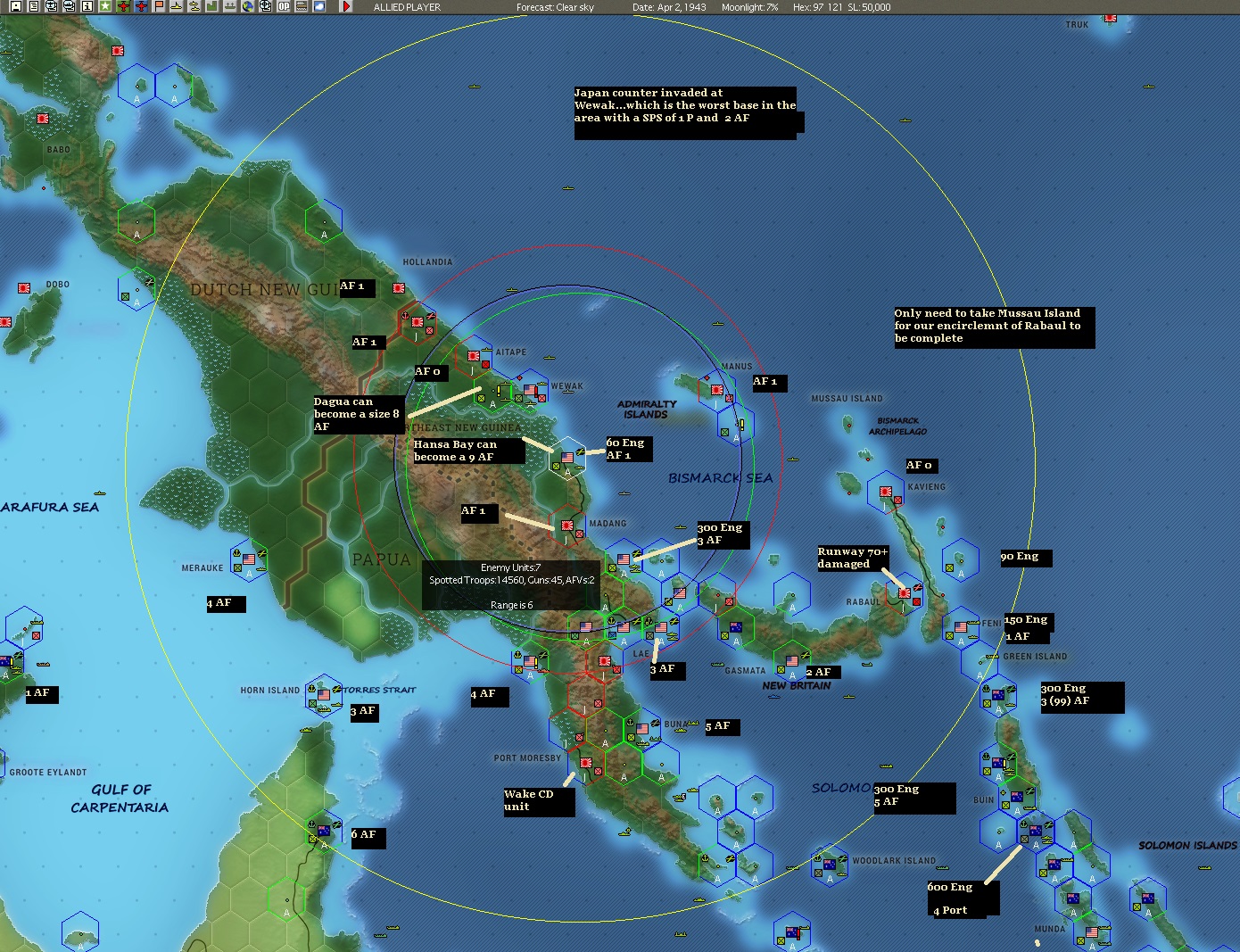Click the convoy ships toolbar icon
The image size is (1240, 952).
229,6
